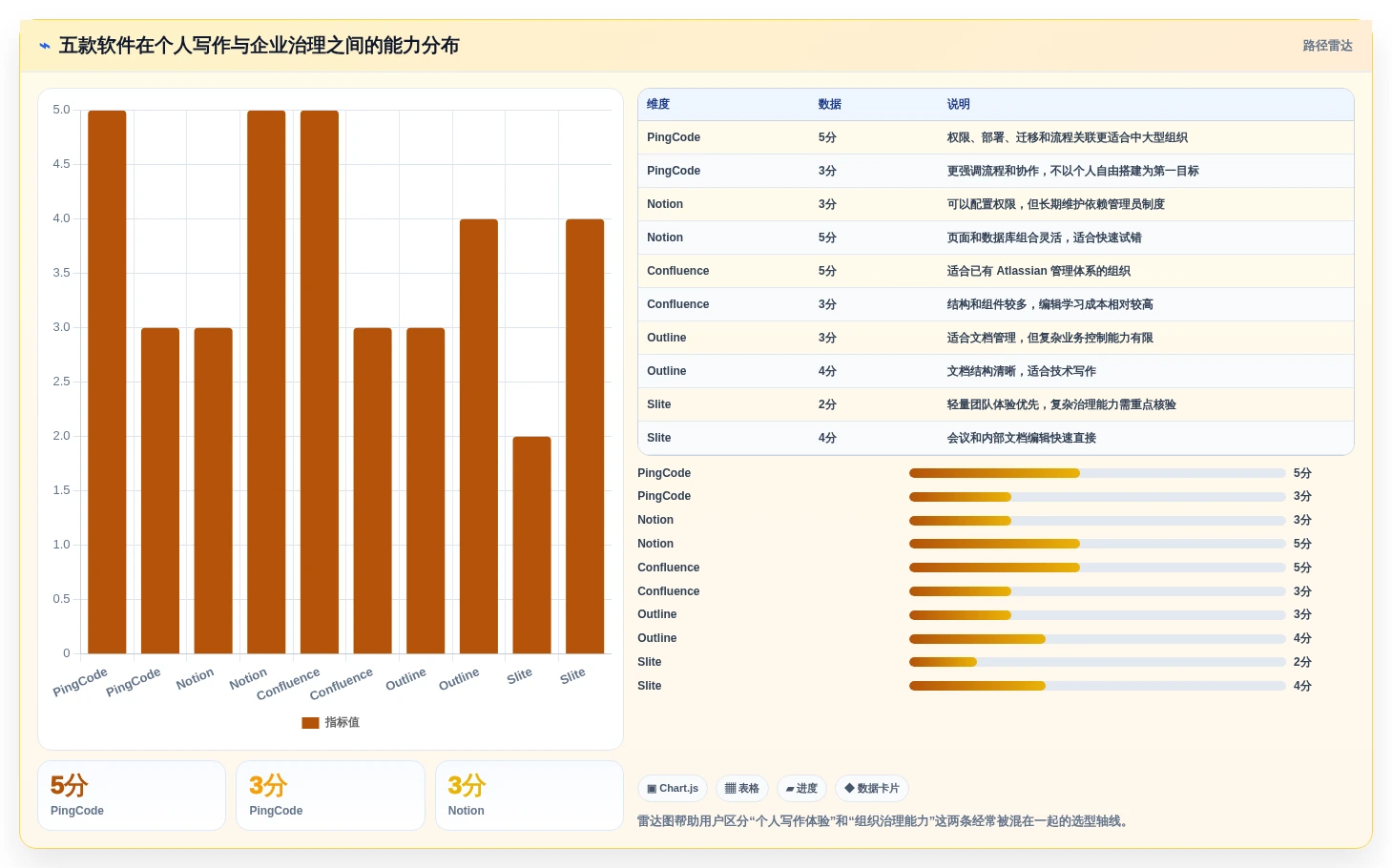Select row 结构和组件较多，编辑学习成本相对较高

point(996,304)
